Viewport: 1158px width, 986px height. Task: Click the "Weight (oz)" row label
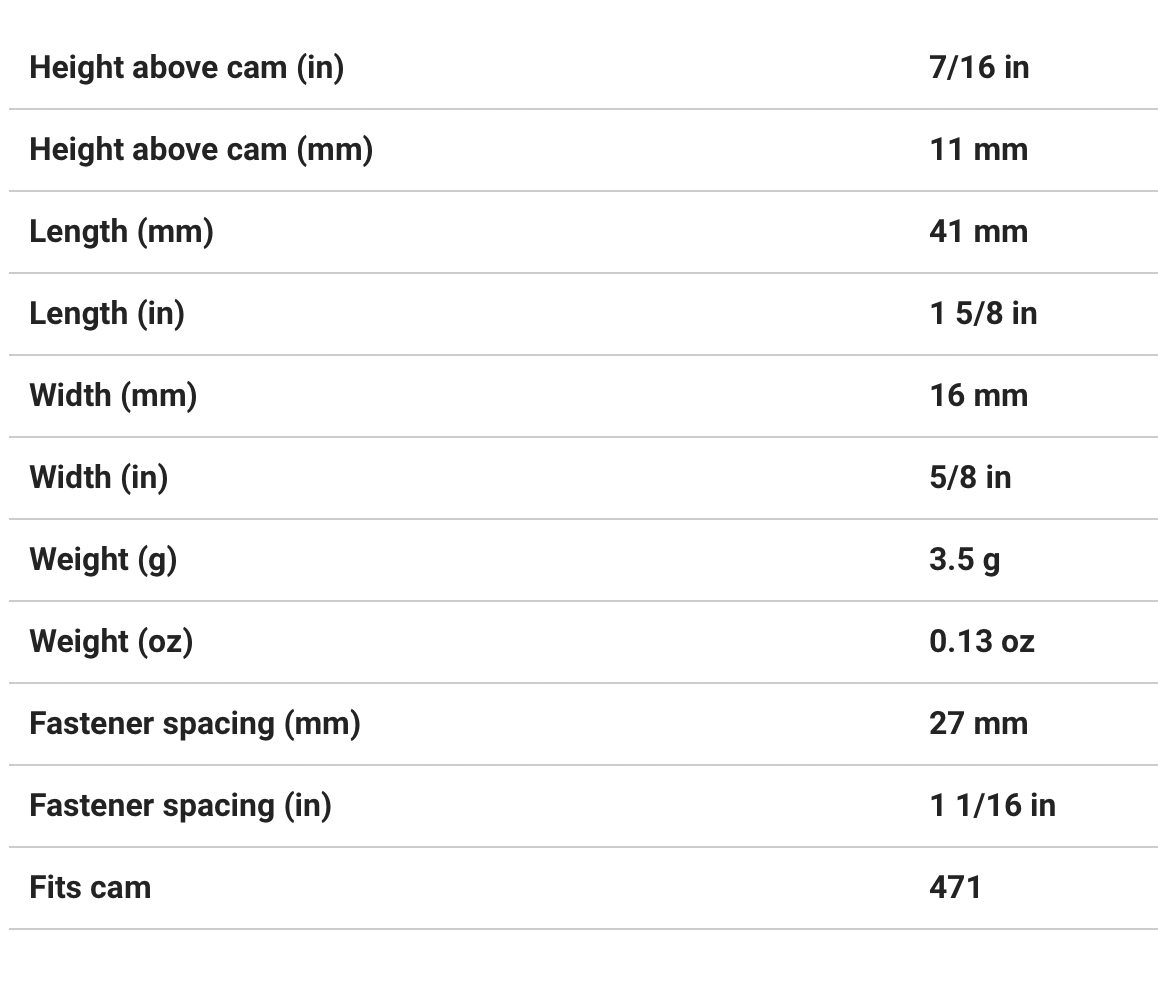click(x=111, y=642)
